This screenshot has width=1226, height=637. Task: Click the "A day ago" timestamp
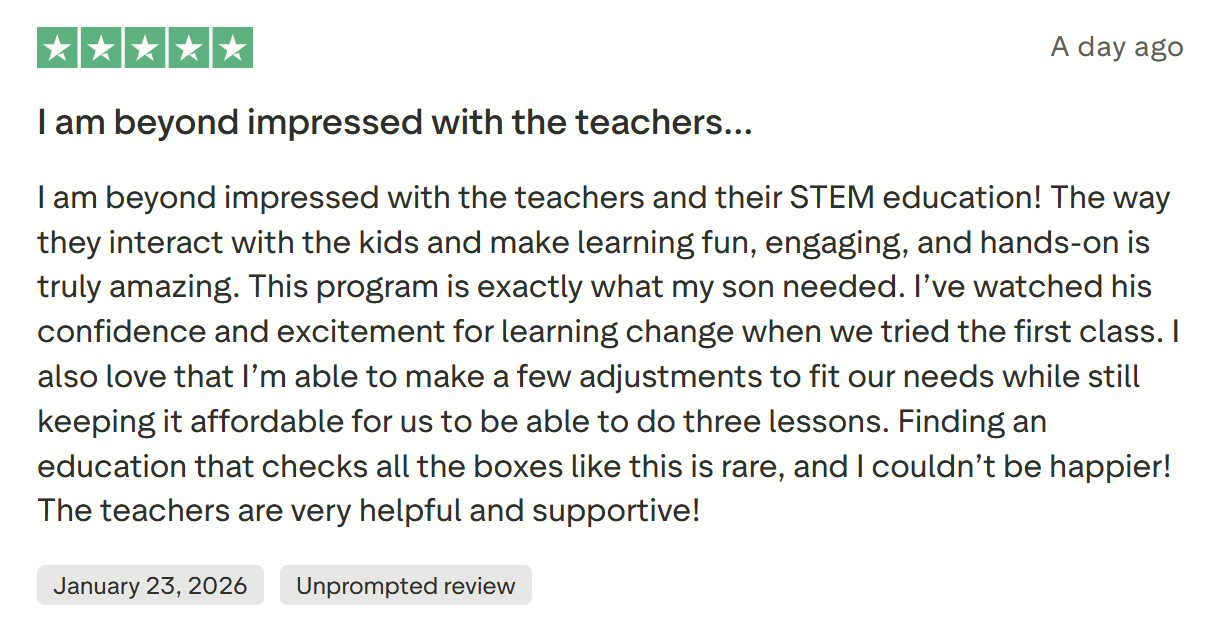pyautogui.click(x=1116, y=47)
